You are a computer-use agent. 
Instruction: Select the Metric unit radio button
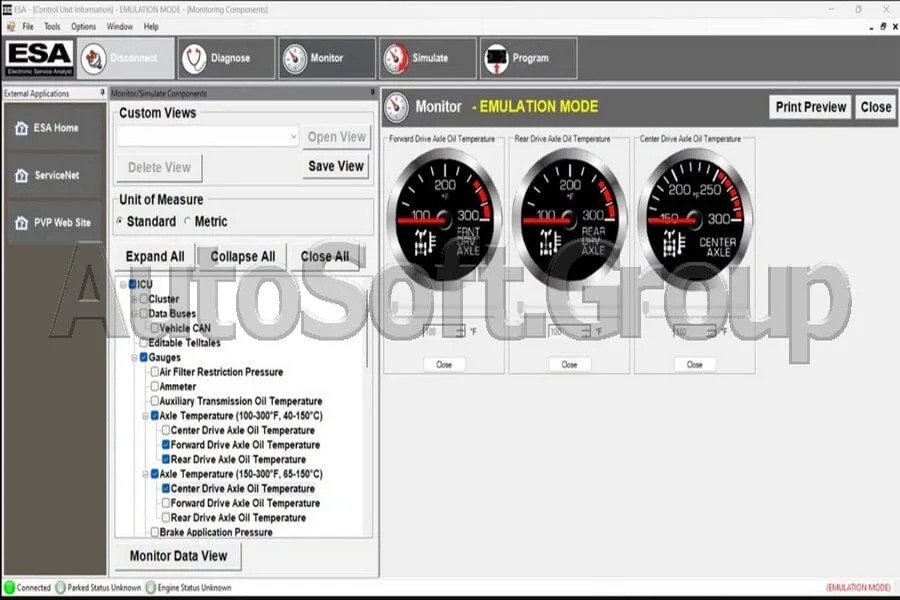click(187, 221)
